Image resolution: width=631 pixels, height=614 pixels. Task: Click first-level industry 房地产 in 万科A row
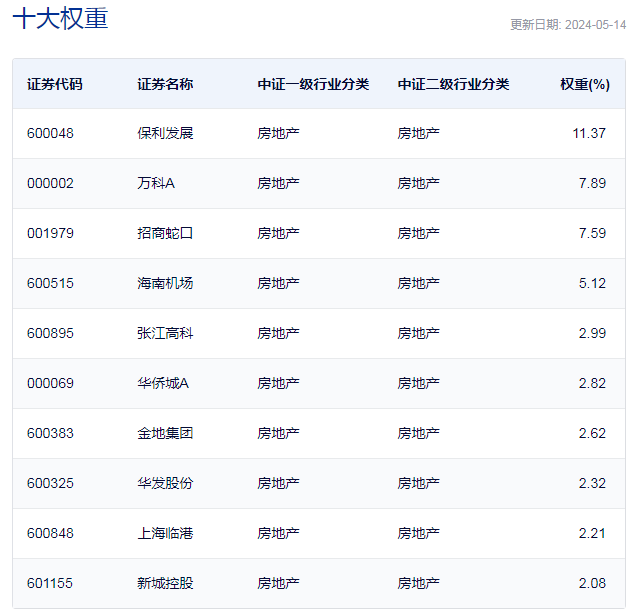tap(278, 183)
